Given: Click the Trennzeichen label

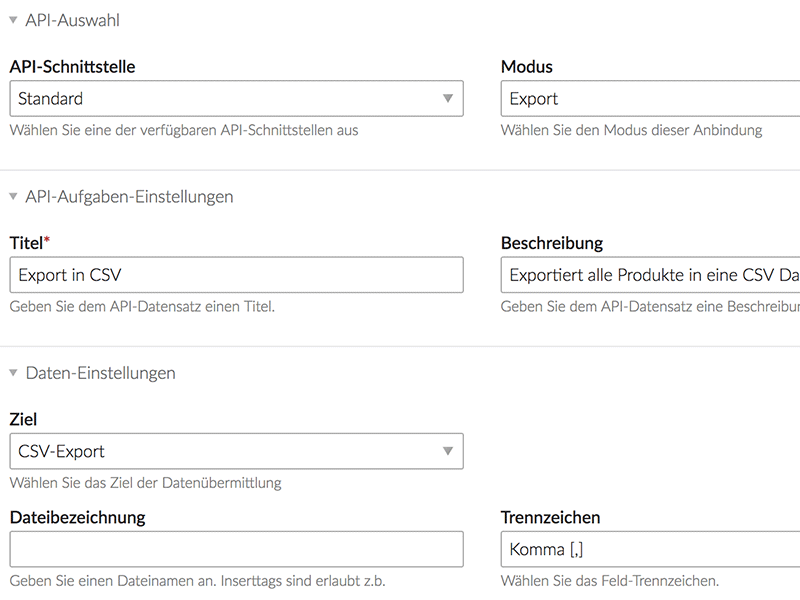Looking at the screenshot, I should click(x=550, y=517).
